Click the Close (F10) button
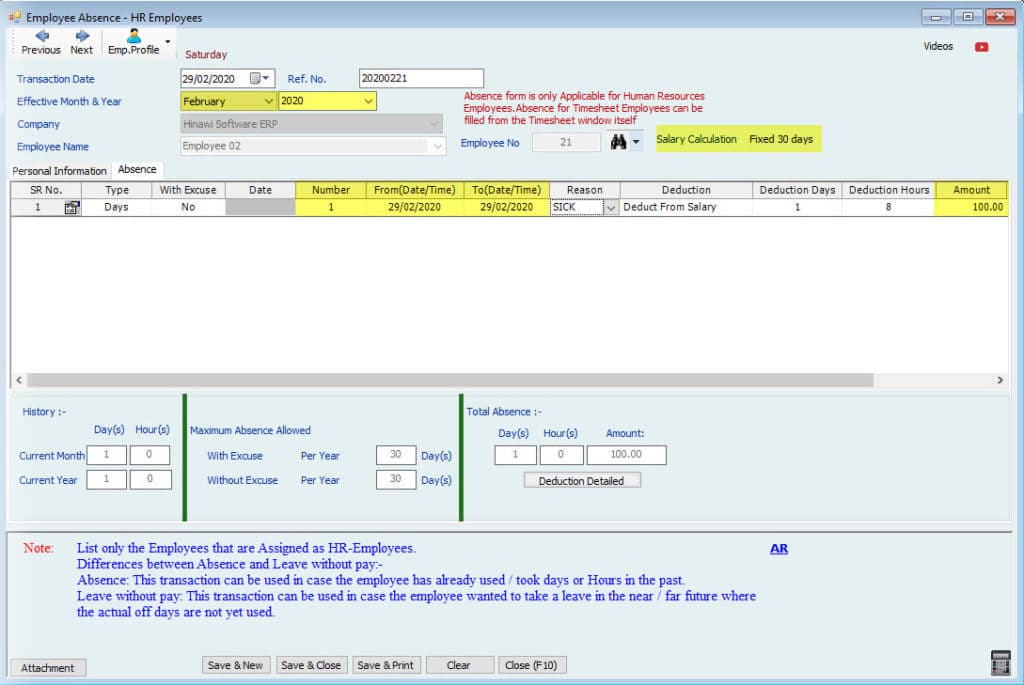 (x=531, y=665)
